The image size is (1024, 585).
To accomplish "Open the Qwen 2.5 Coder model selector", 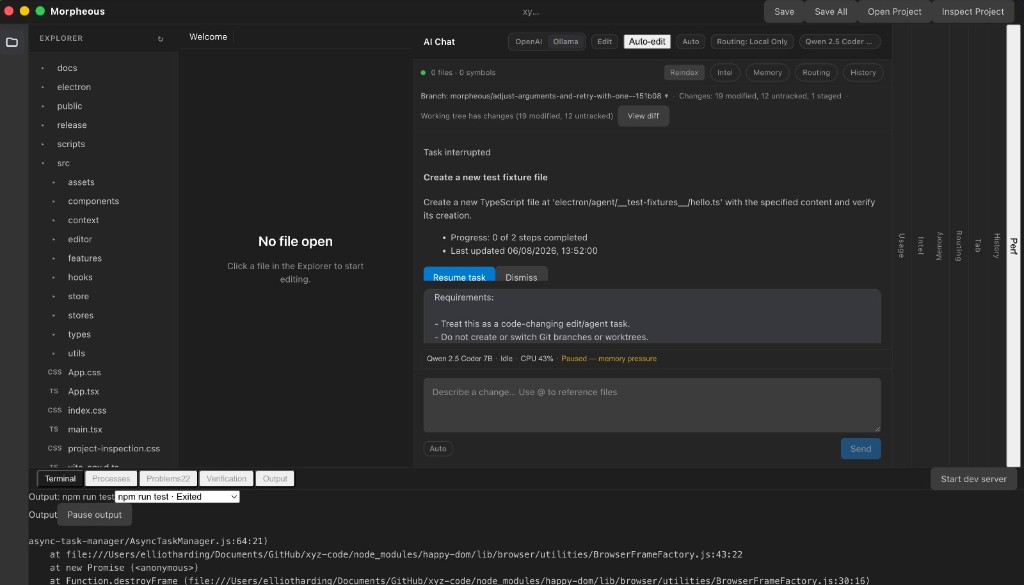I will pos(839,42).
